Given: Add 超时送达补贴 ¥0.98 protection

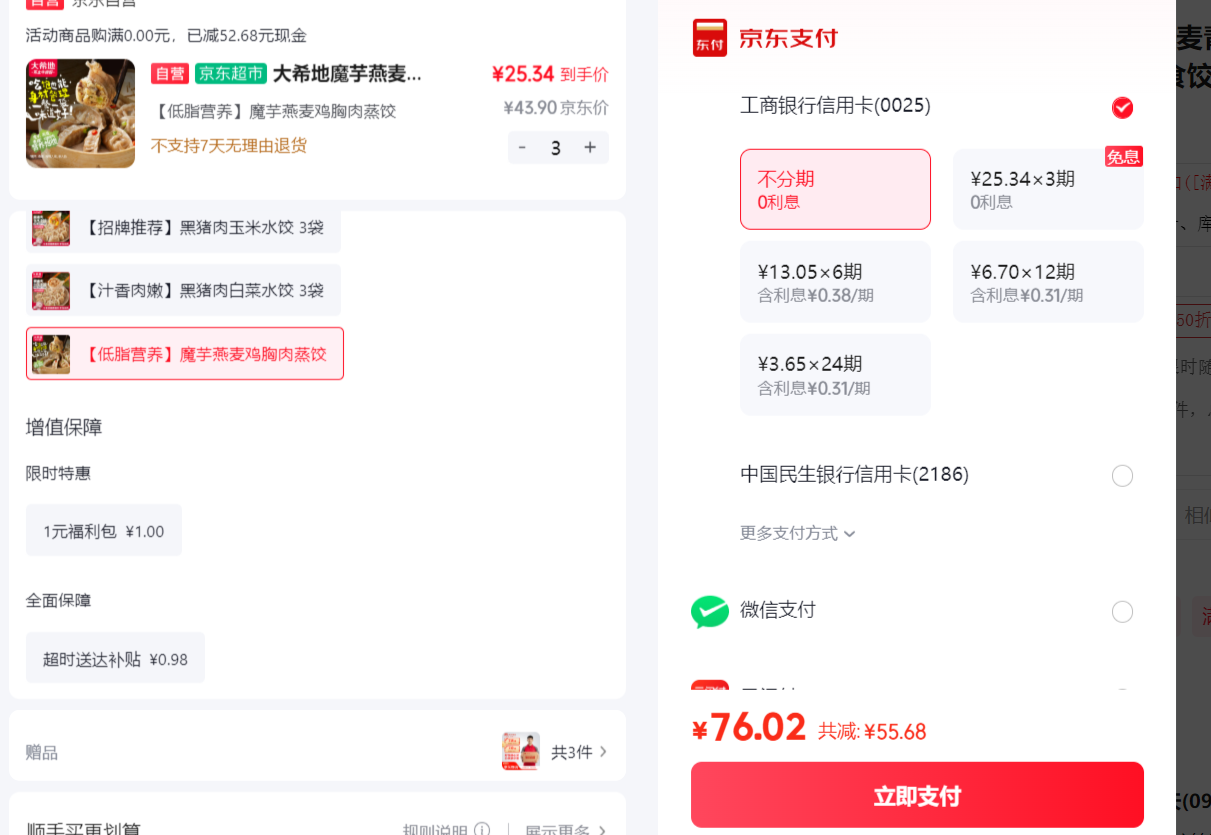Looking at the screenshot, I should pos(115,659).
